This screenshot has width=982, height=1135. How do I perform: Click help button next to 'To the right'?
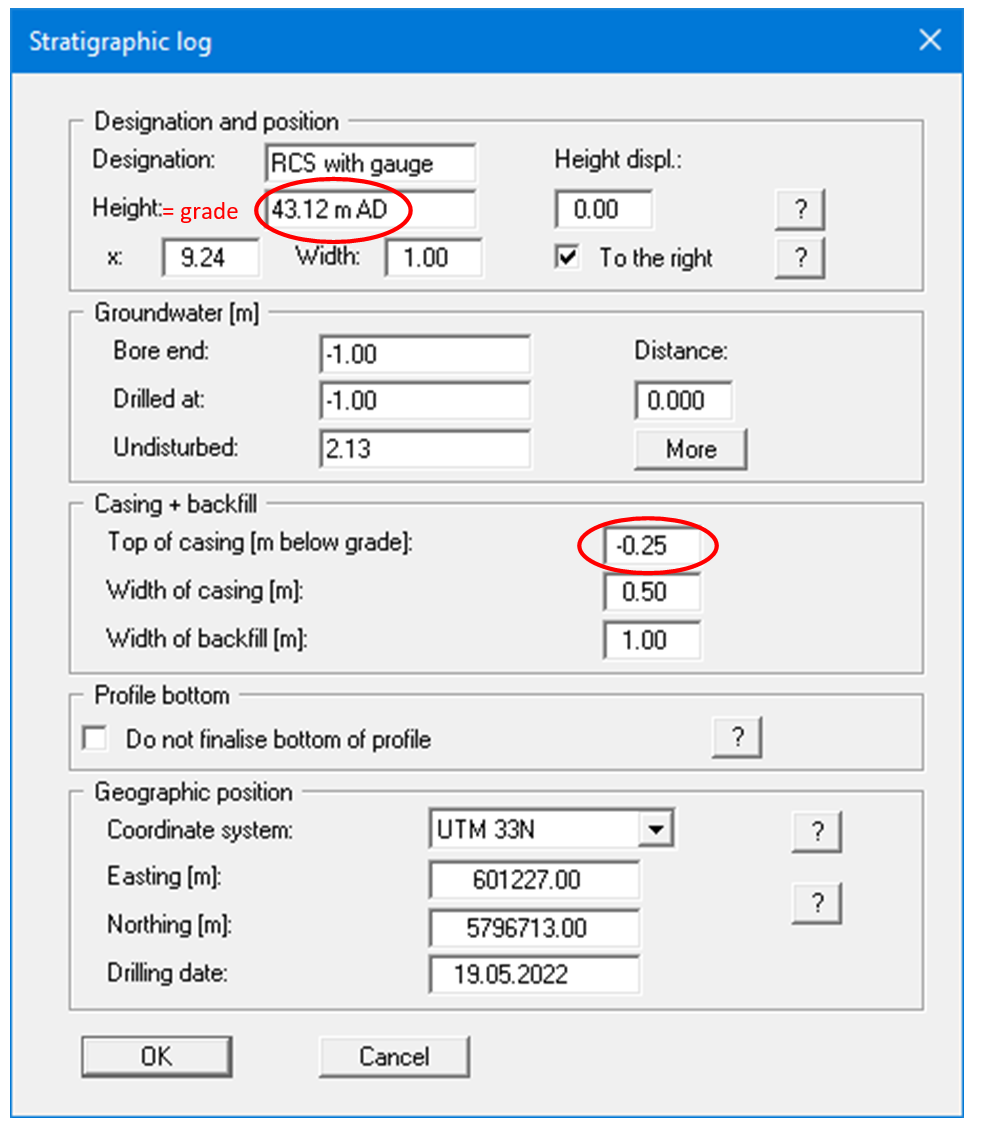pyautogui.click(x=800, y=258)
